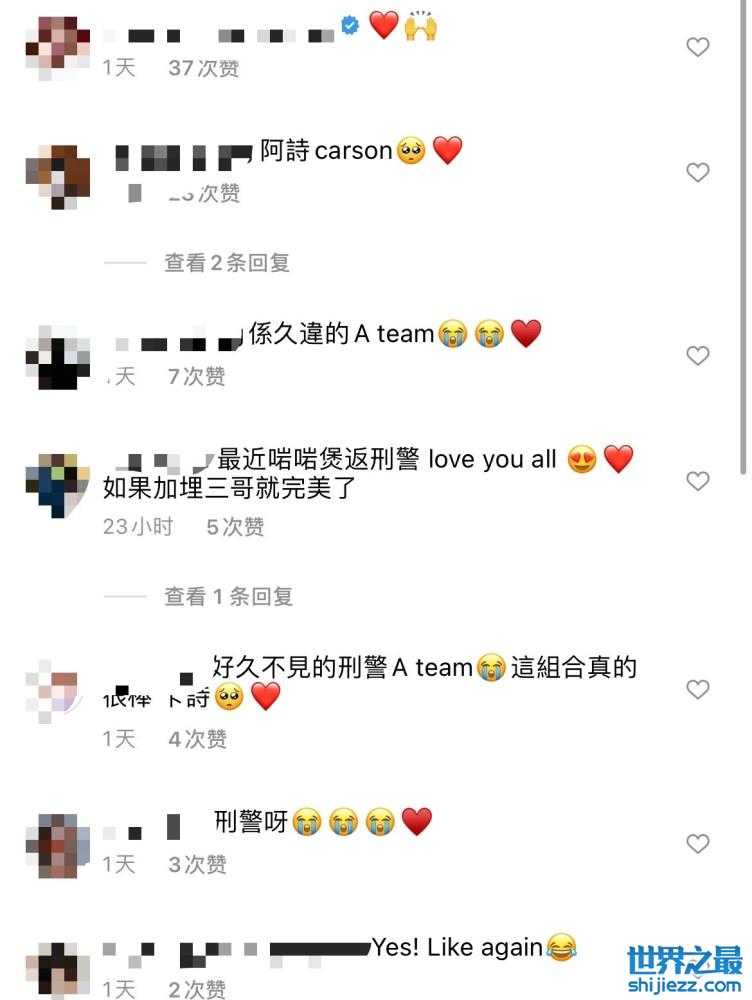Like the 好久不見的刑警 A team comment
Screen dimensions: 752x1000
697,689
